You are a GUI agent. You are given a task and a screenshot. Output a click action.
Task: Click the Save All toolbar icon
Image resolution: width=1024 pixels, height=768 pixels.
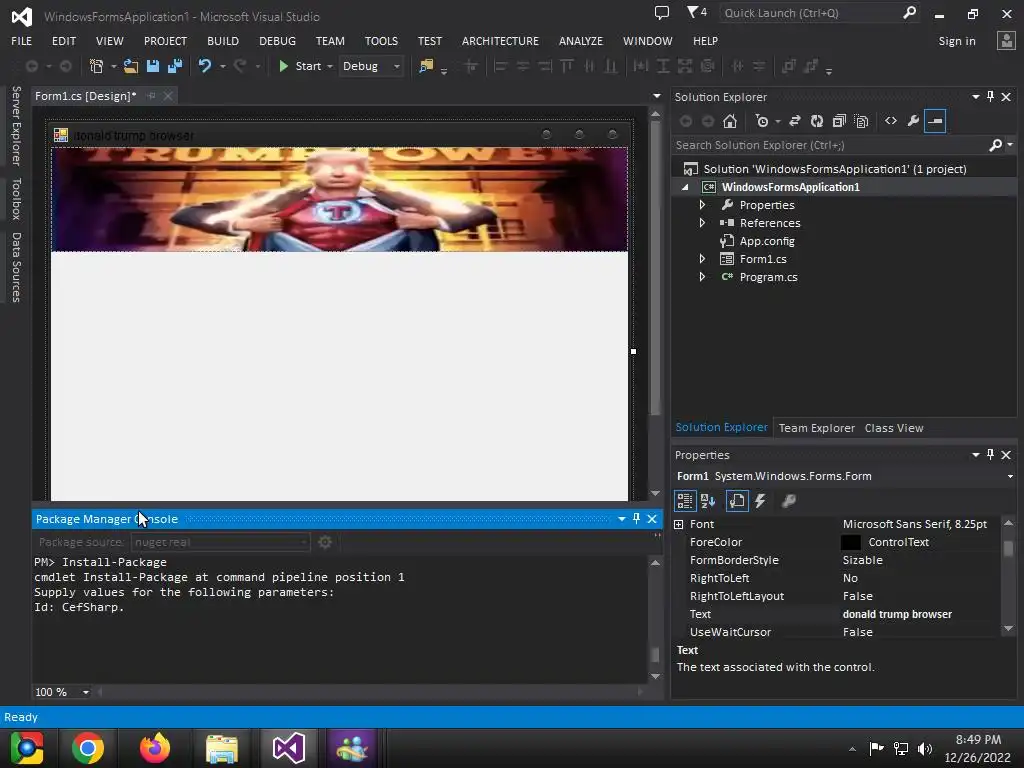(x=174, y=66)
